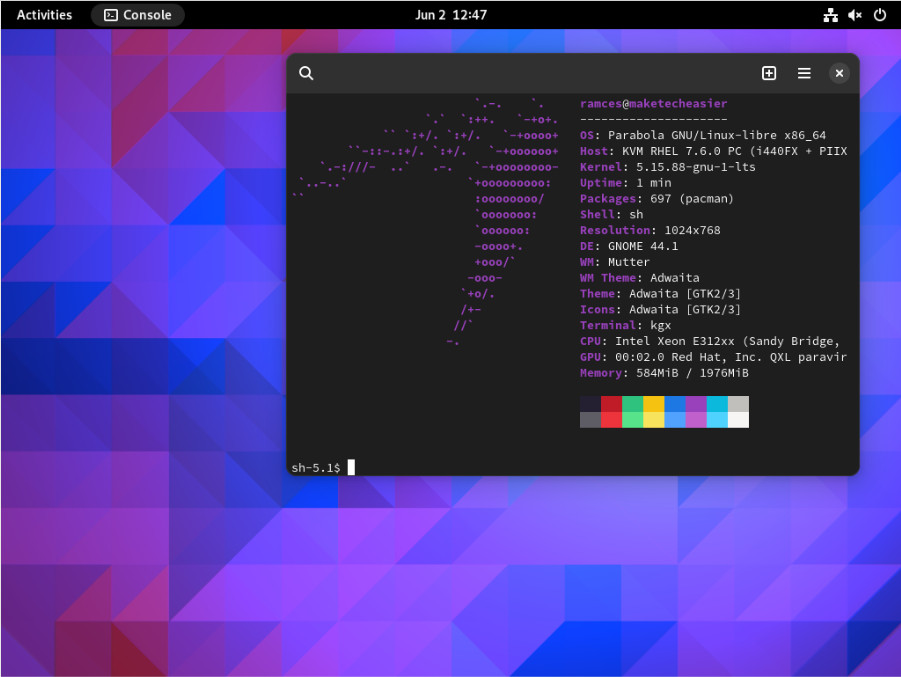Open the window options from the hamburger button
Image resolution: width=901 pixels, height=677 pixels.
804,73
